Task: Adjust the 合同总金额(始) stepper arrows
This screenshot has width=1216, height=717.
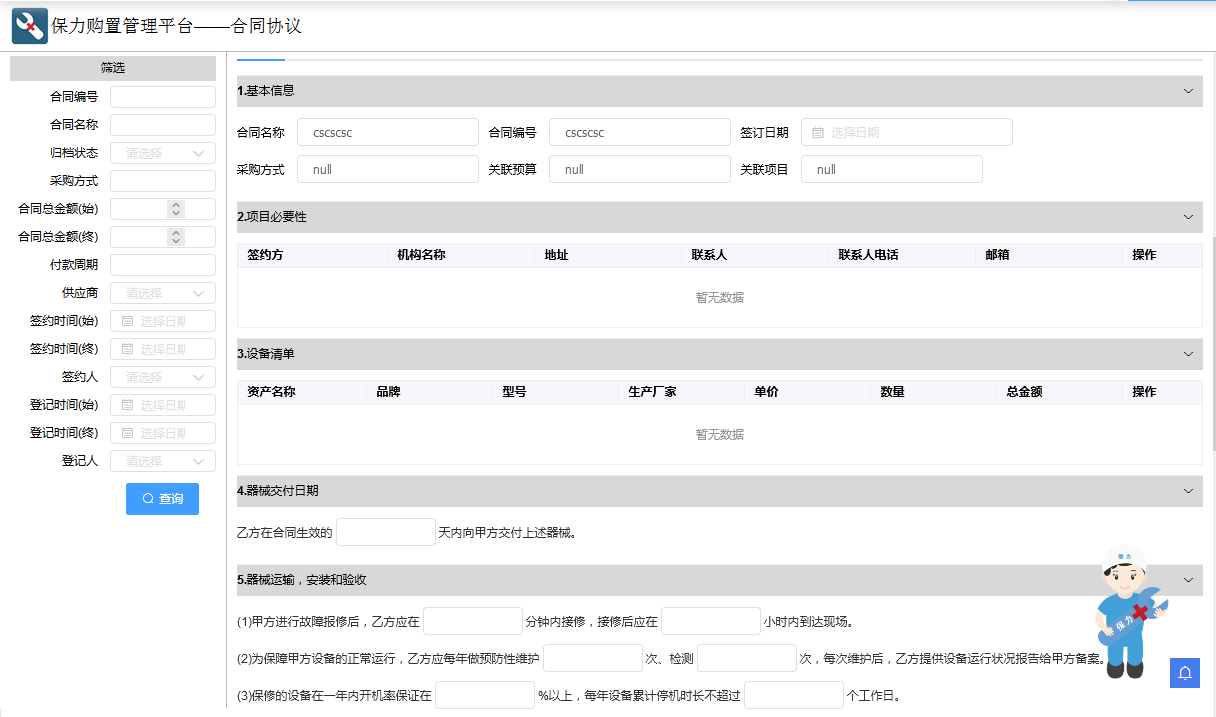Action: (176, 209)
